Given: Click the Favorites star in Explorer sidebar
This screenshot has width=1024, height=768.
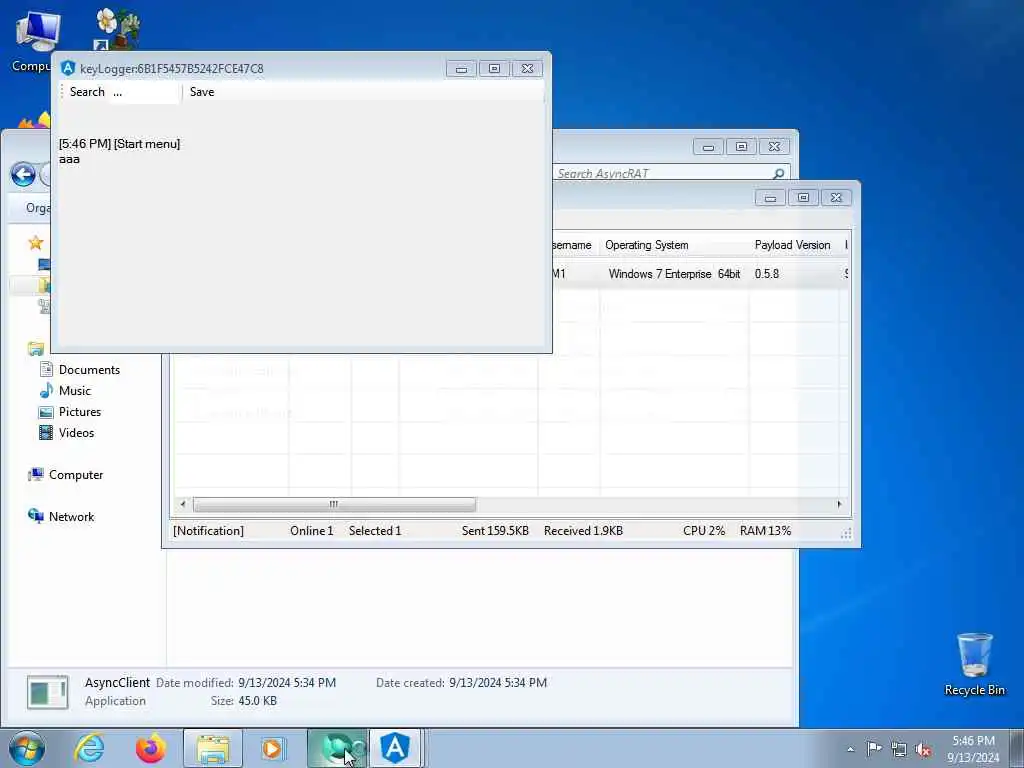Looking at the screenshot, I should (36, 243).
